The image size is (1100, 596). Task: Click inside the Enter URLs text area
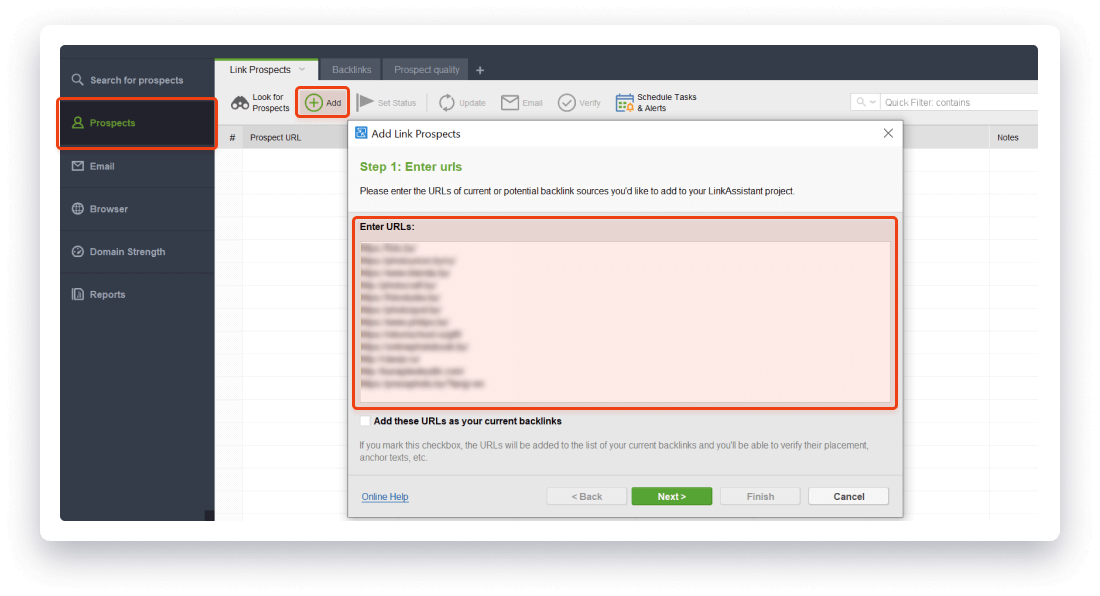[x=625, y=322]
